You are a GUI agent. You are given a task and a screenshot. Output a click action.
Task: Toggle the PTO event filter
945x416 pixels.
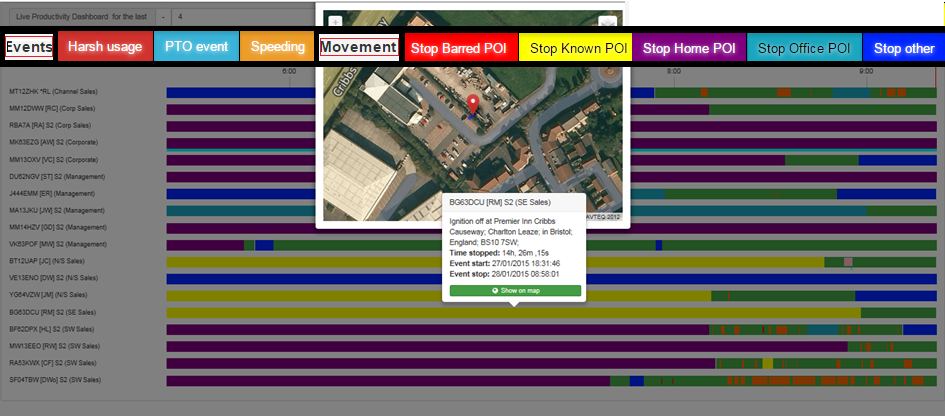pos(197,47)
